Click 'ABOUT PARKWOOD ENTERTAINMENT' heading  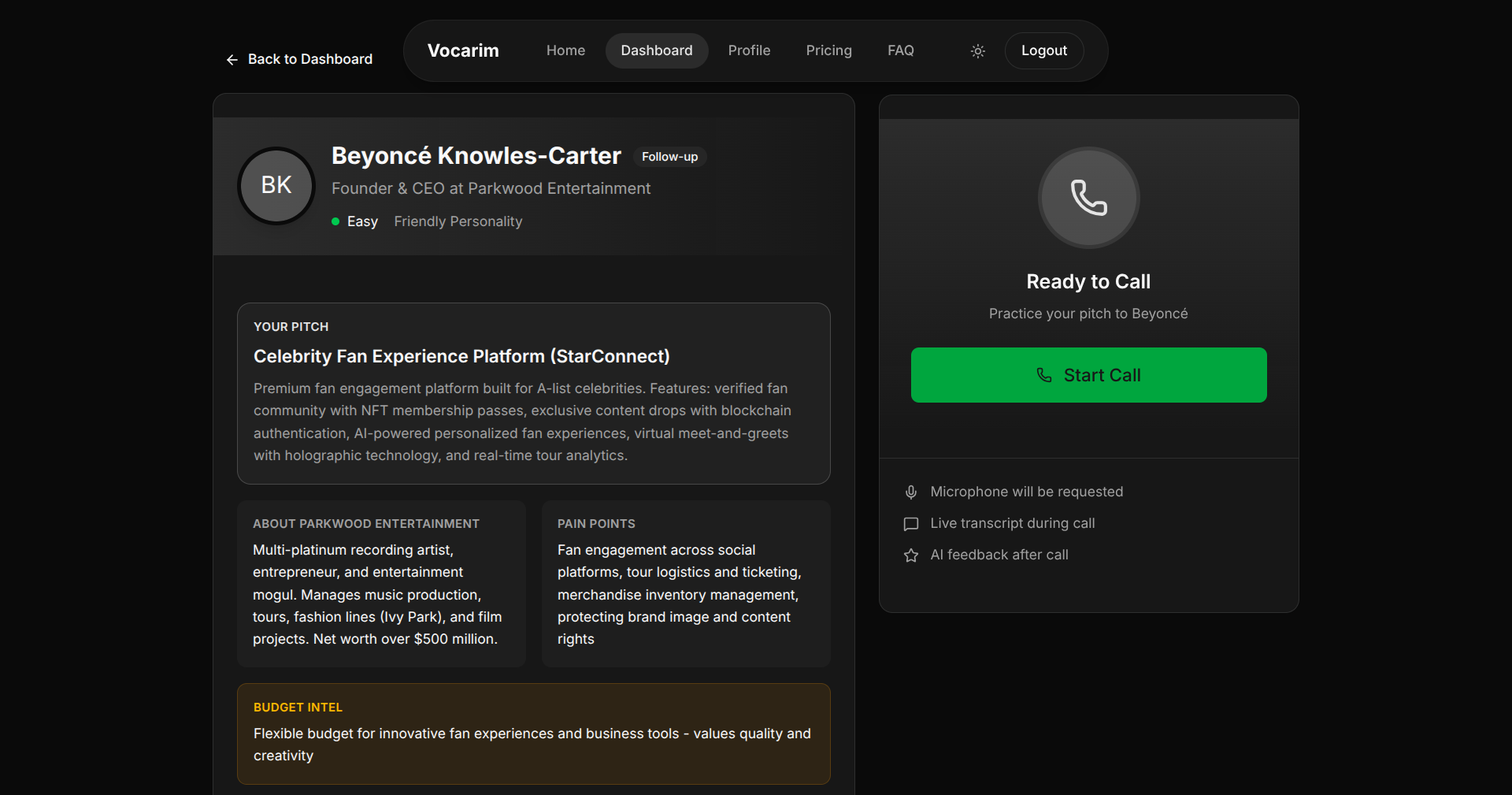[x=366, y=524]
